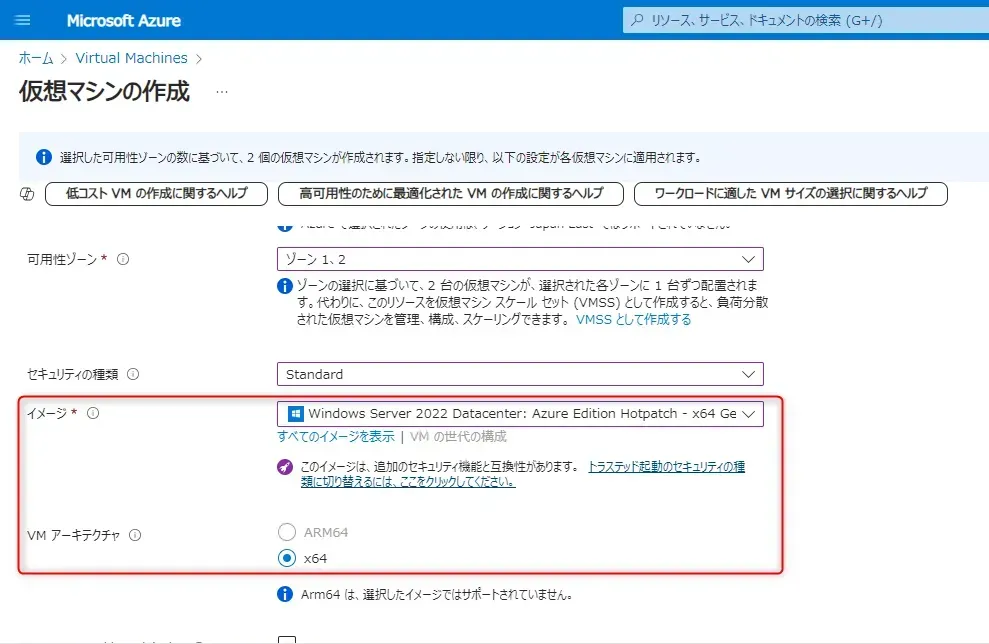Click the Copilot icon beside help buttons
Viewport: 989px width, 644px height.
click(28, 194)
